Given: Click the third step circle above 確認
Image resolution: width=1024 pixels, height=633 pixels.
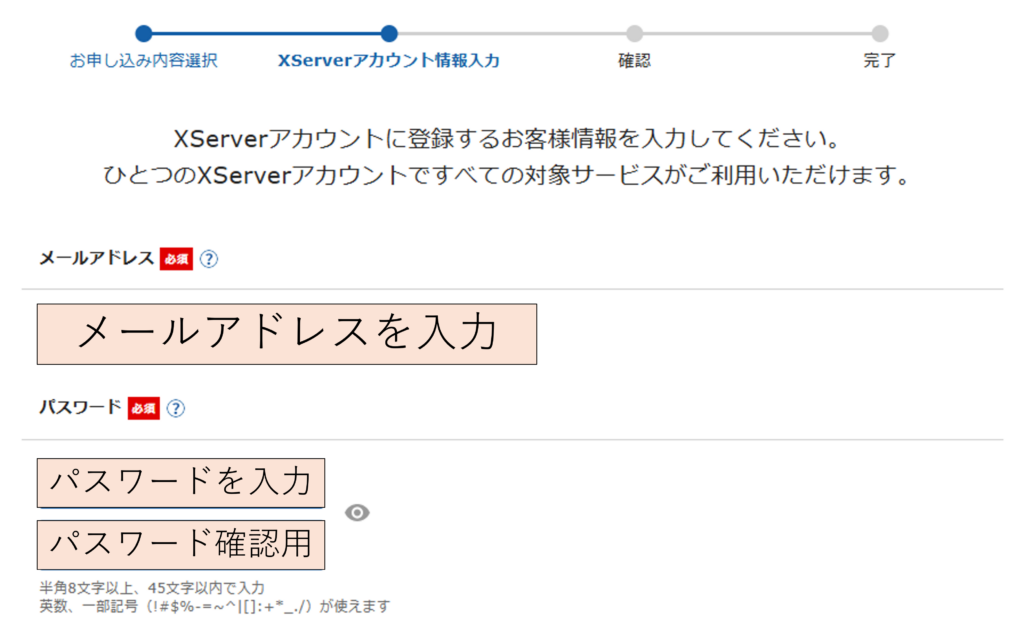Looking at the screenshot, I should pyautogui.click(x=634, y=34).
